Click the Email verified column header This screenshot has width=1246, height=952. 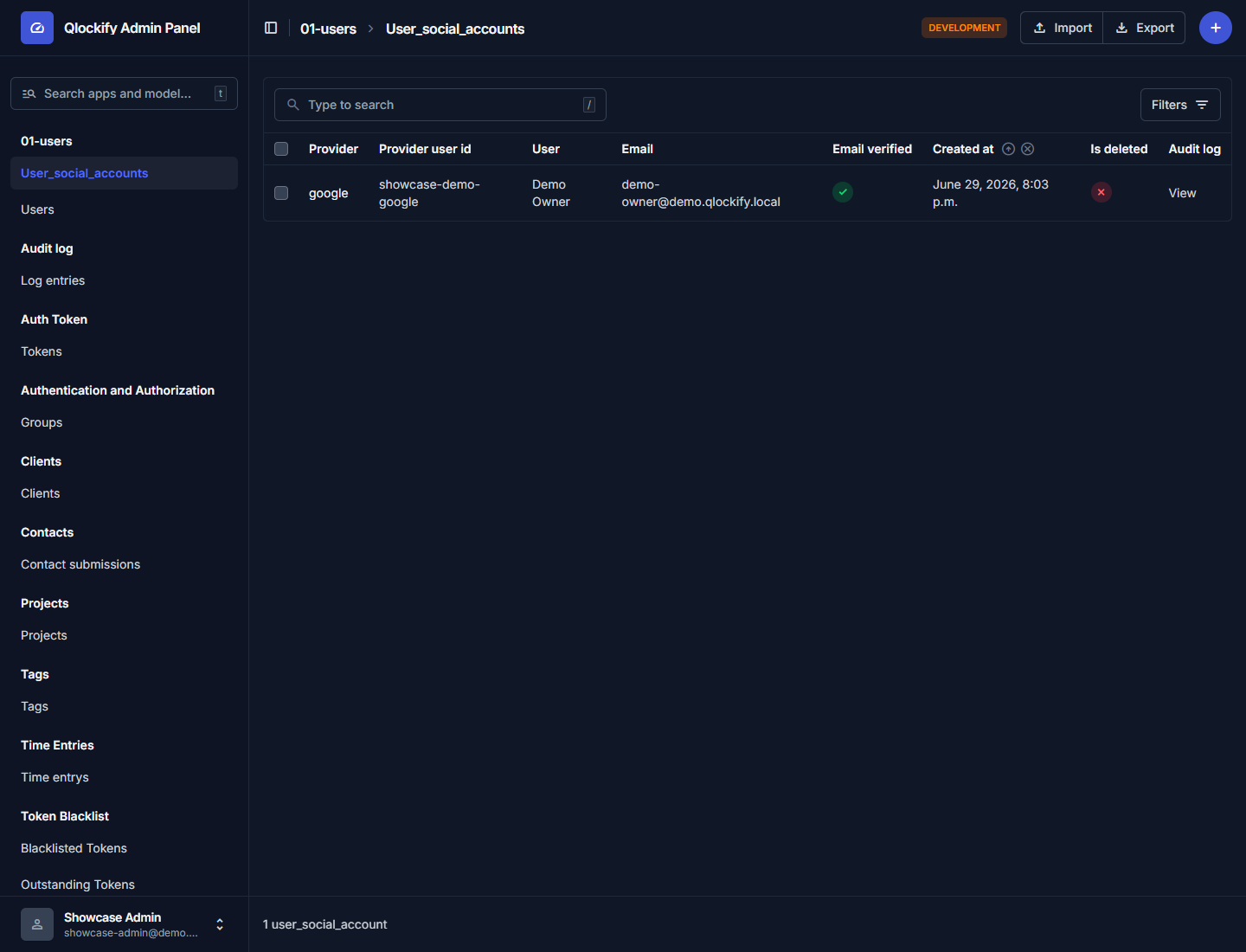[872, 149]
